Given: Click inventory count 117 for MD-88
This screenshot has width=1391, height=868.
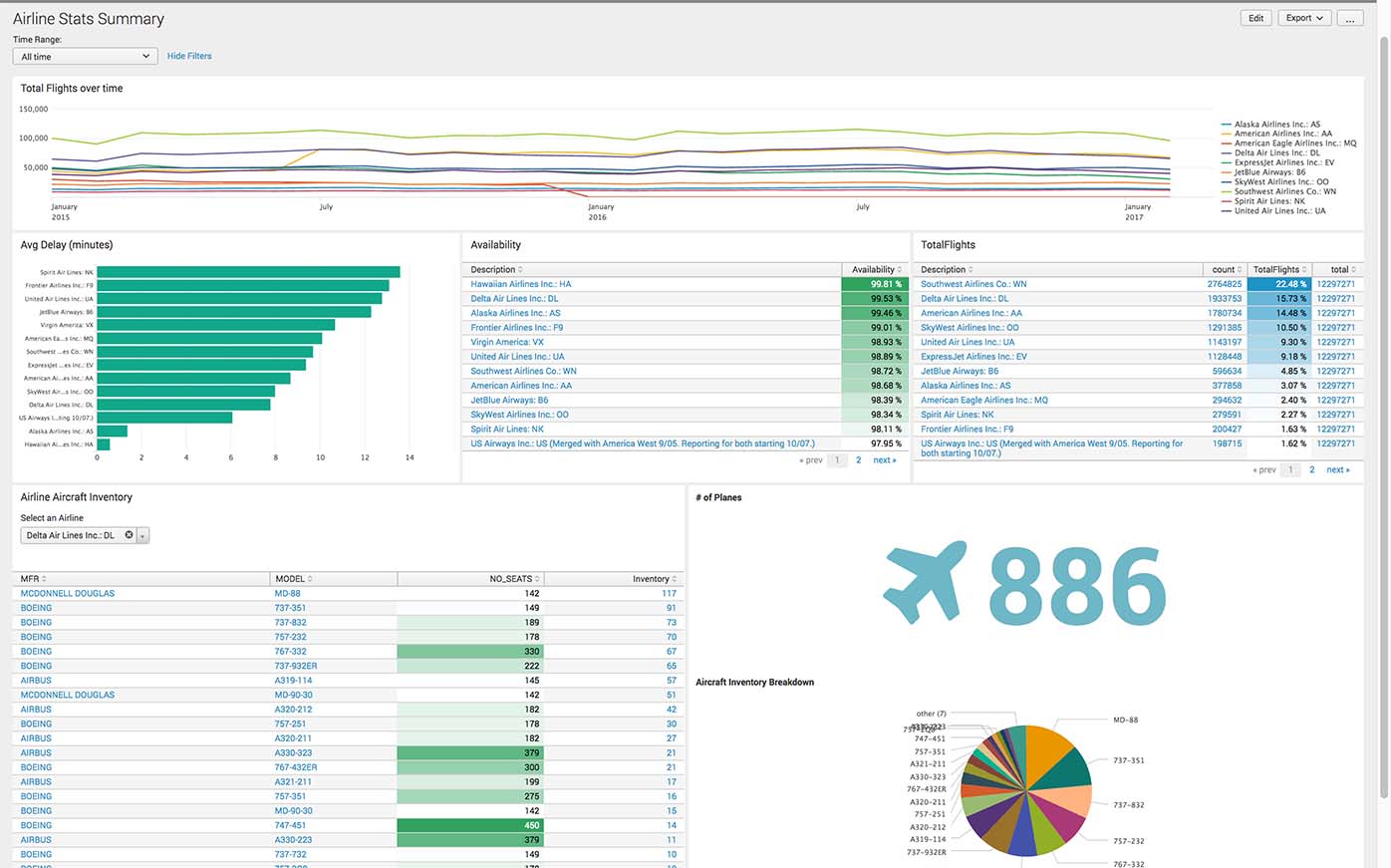Looking at the screenshot, I should [669, 593].
